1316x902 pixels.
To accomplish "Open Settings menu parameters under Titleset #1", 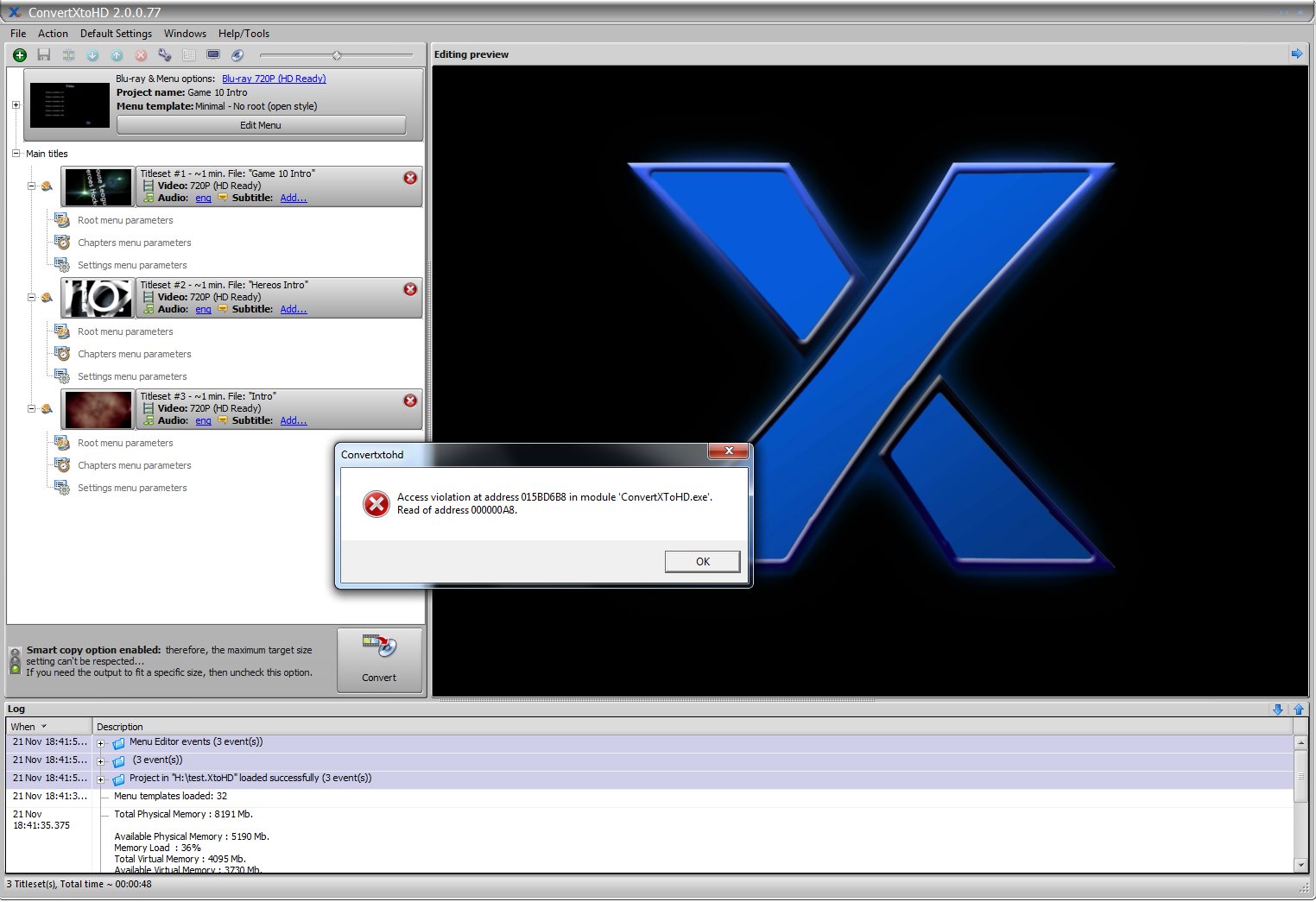I will (x=132, y=265).
